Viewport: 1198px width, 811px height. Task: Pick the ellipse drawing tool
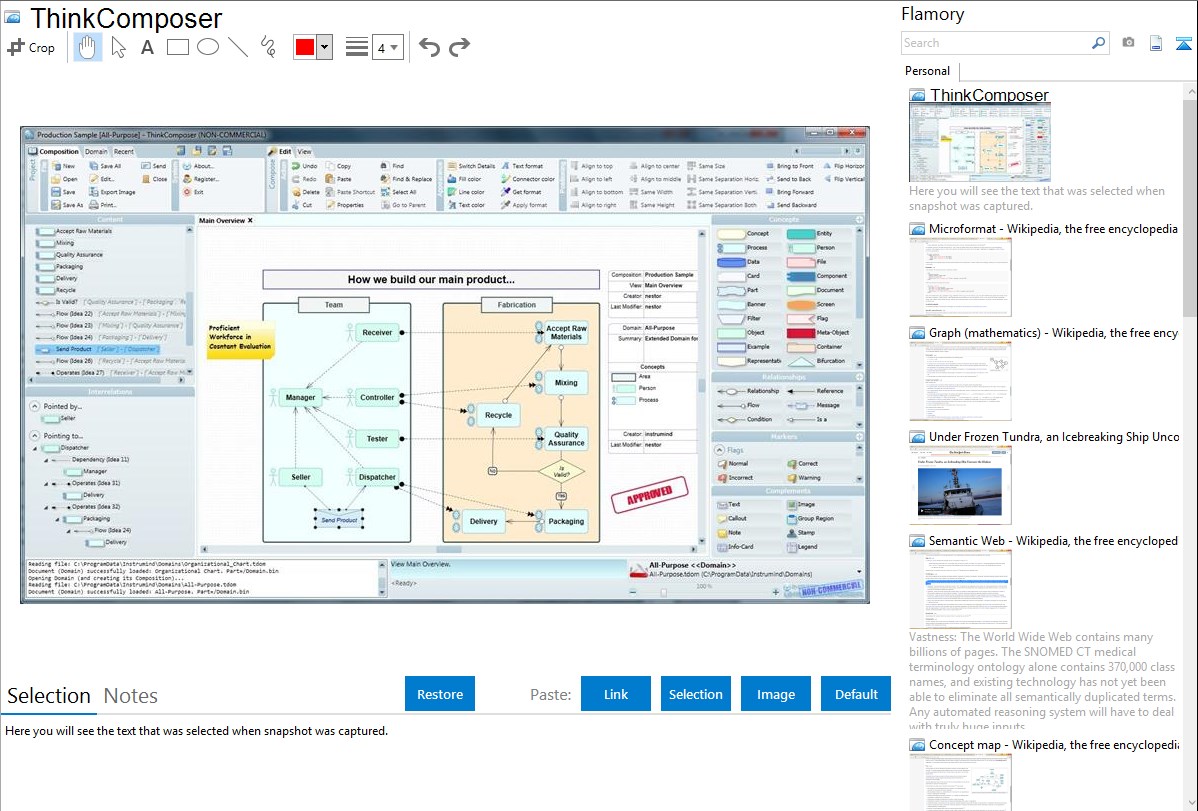[208, 47]
